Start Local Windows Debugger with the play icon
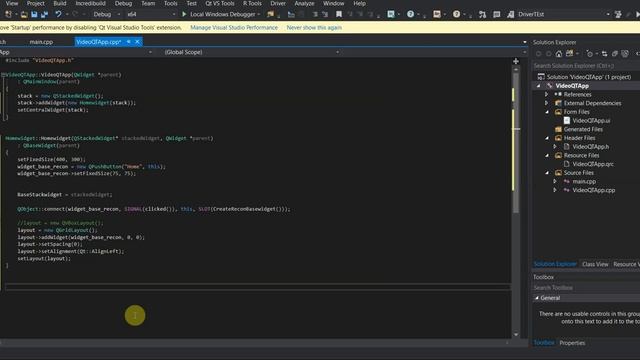This screenshot has width=640, height=360. coord(184,14)
